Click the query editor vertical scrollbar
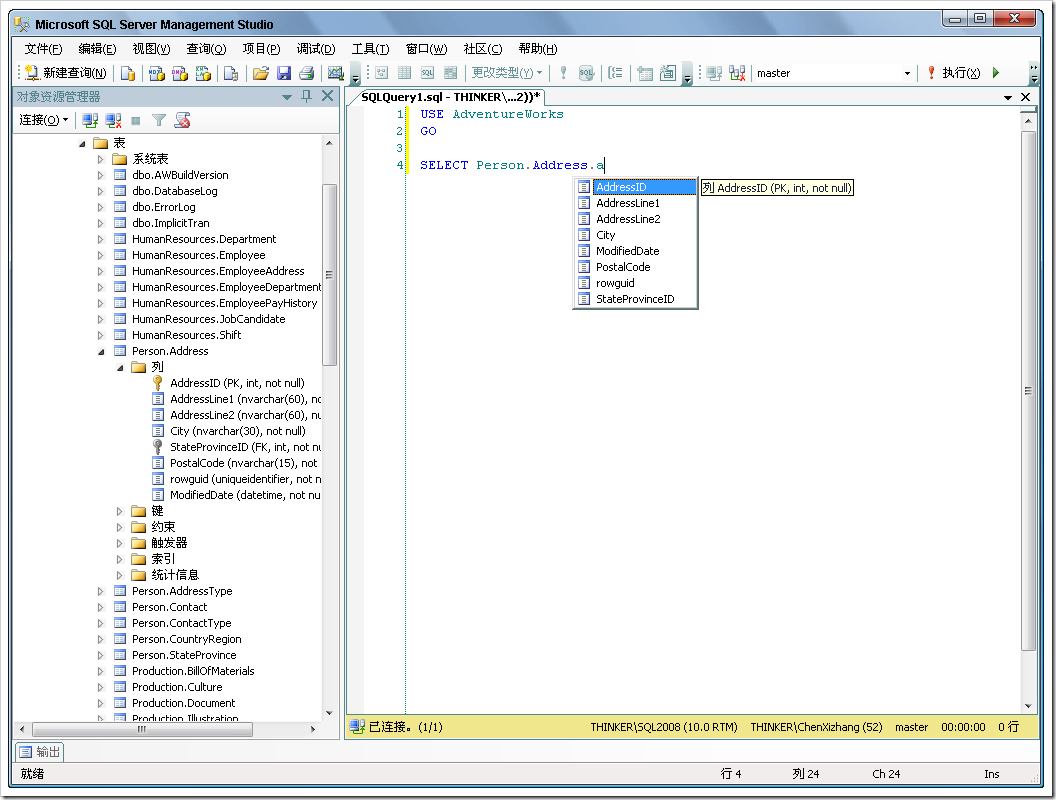The image size is (1056, 800). coord(1028,391)
